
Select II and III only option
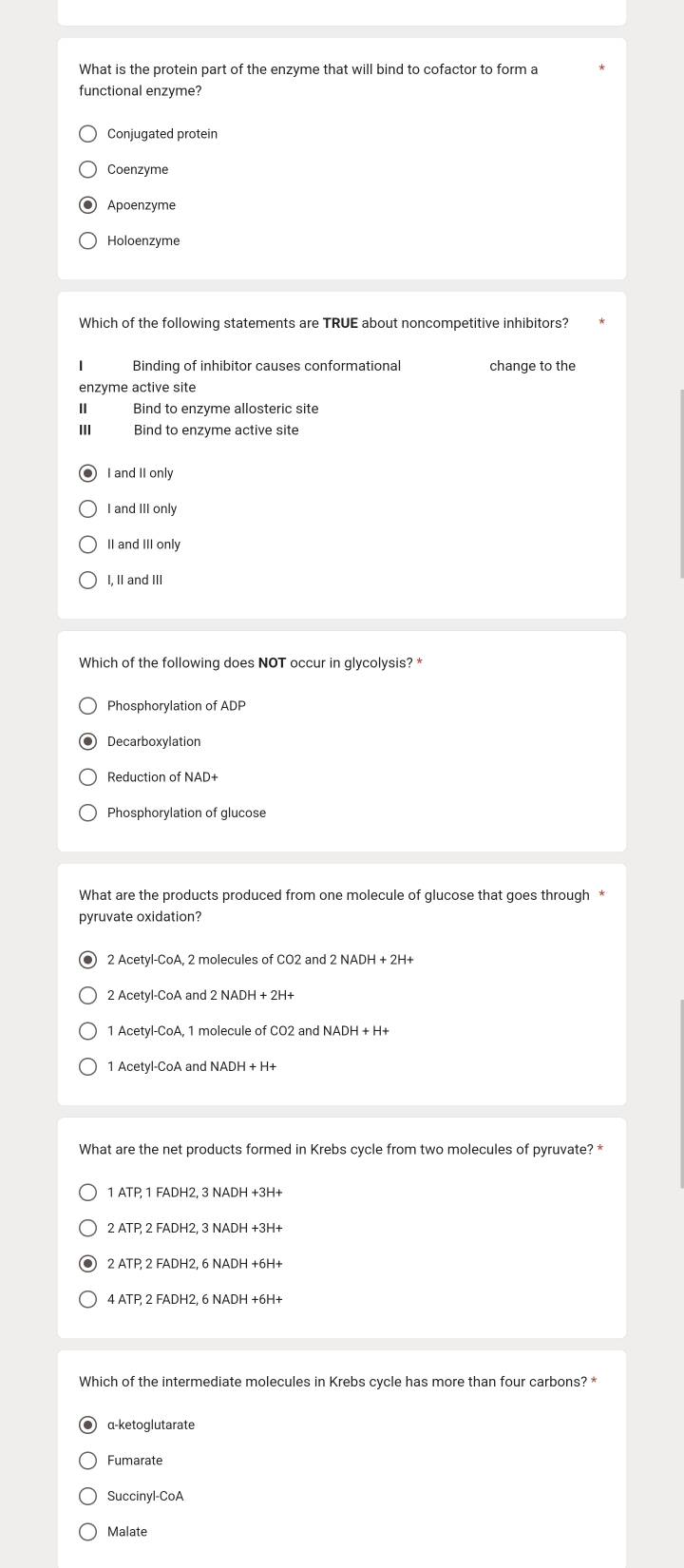[88, 544]
